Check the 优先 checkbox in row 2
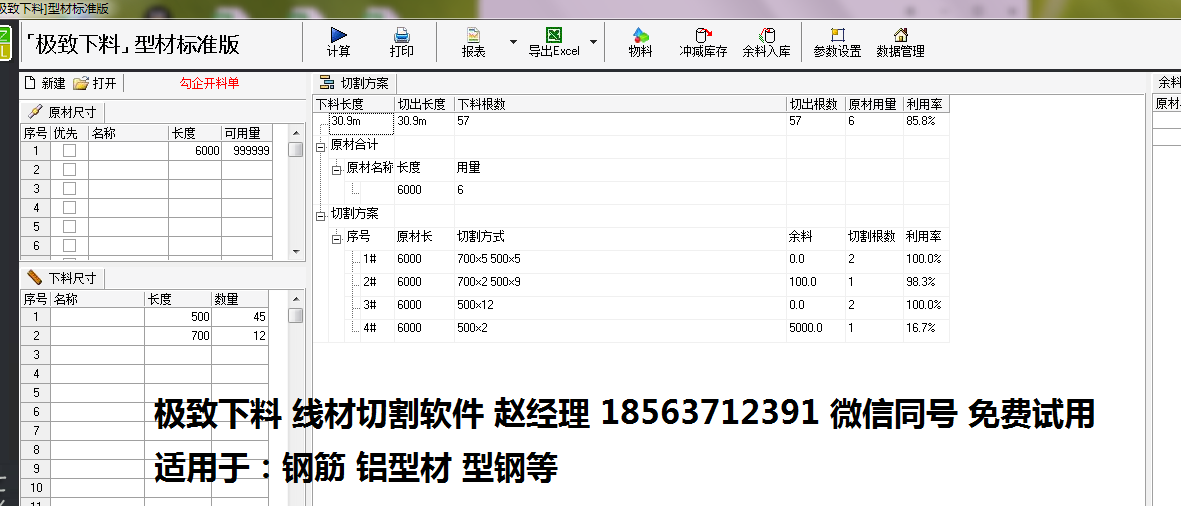Viewport: 1181px width, 506px height. click(69, 170)
